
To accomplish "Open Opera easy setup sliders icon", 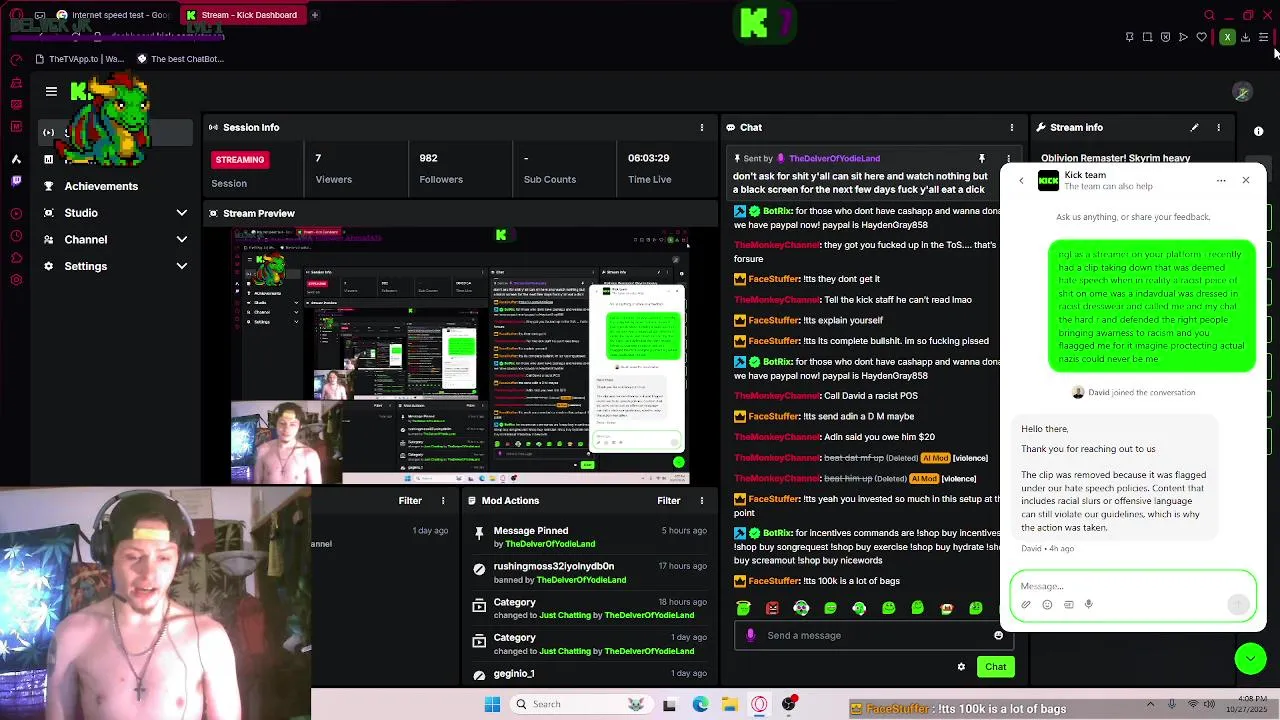I will 1263,38.
